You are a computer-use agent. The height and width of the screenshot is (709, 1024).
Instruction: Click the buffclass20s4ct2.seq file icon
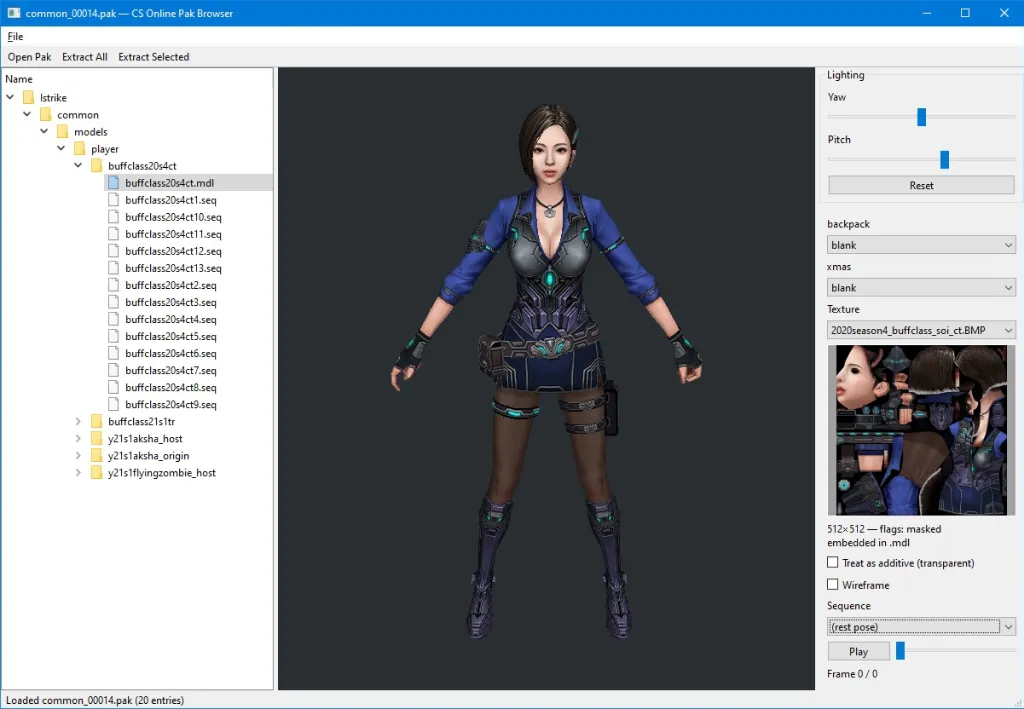click(113, 285)
